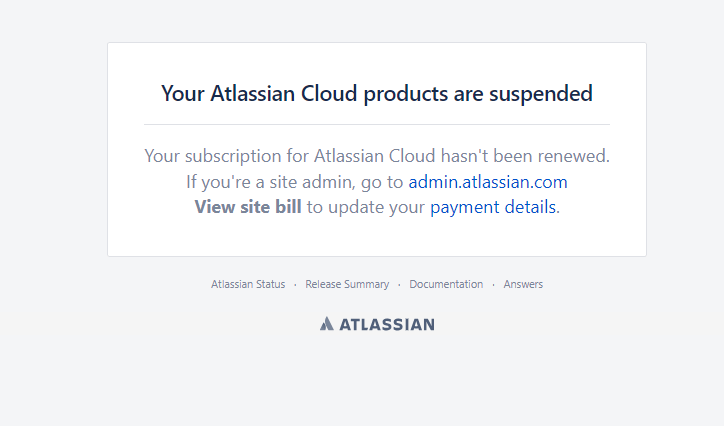724x426 pixels.
Task: Open the Release Summary footer link
Action: [x=347, y=284]
